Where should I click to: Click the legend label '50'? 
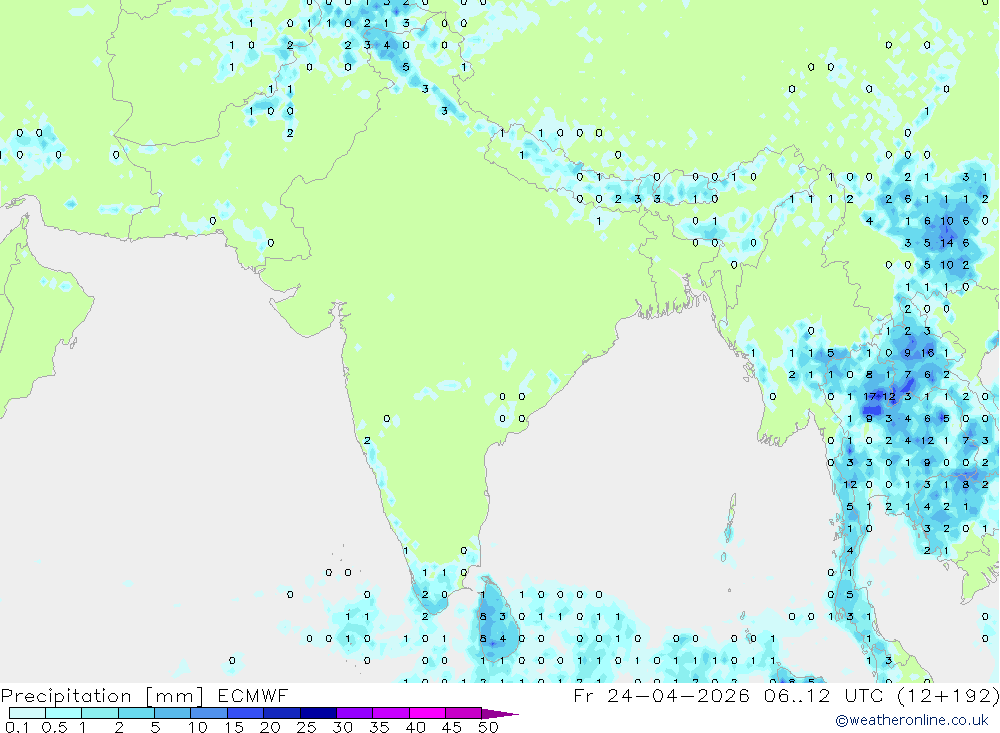coord(488,727)
